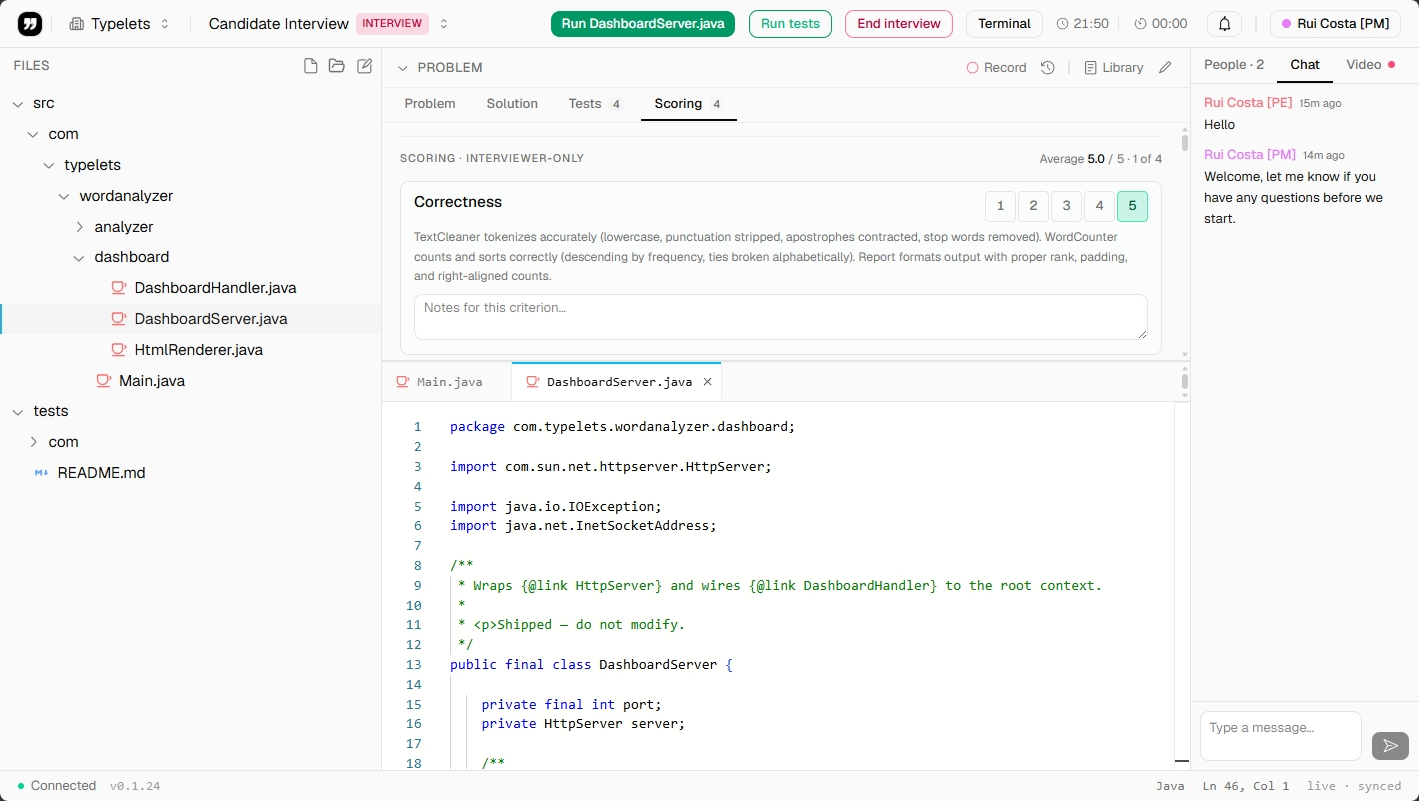Click the new file icon in Files
The width and height of the screenshot is (1419, 801).
click(311, 66)
